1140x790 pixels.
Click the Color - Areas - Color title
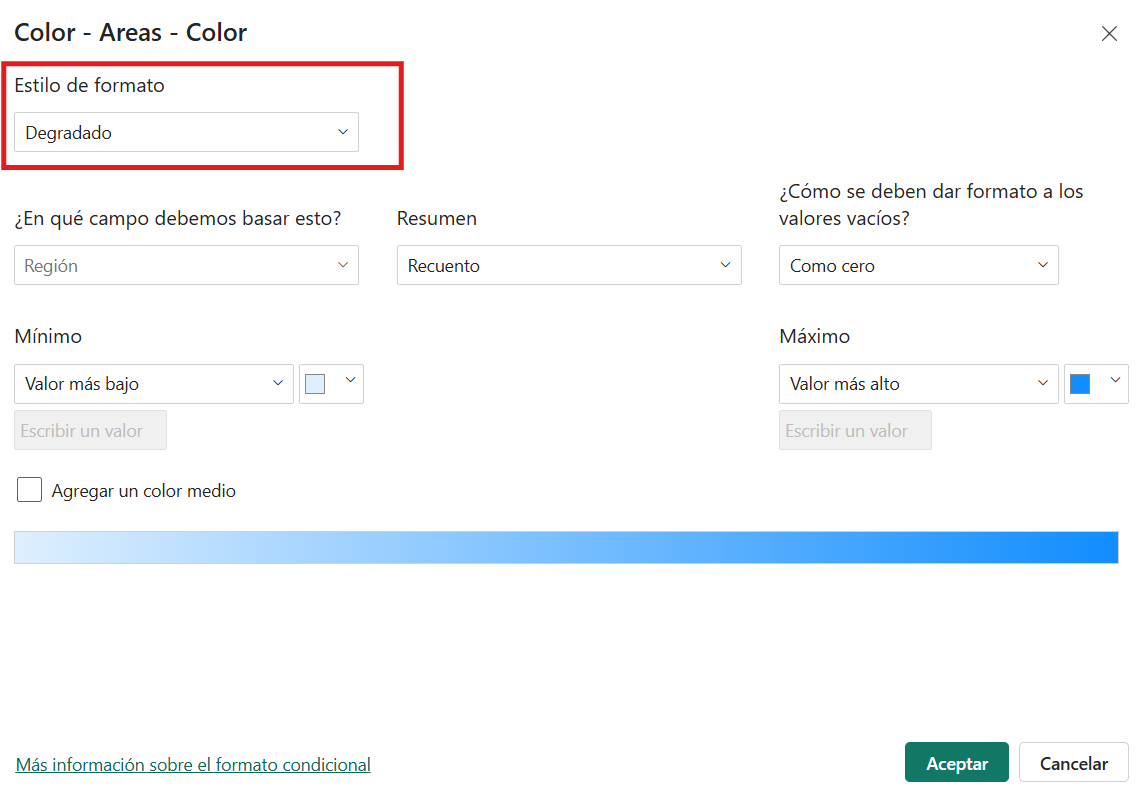(x=131, y=33)
